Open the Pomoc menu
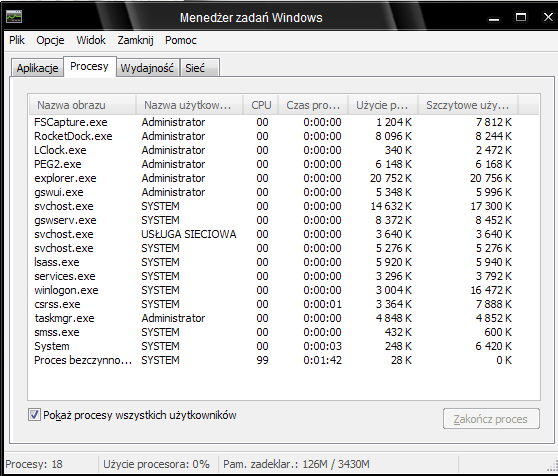The height and width of the screenshot is (476, 558). pos(180,40)
